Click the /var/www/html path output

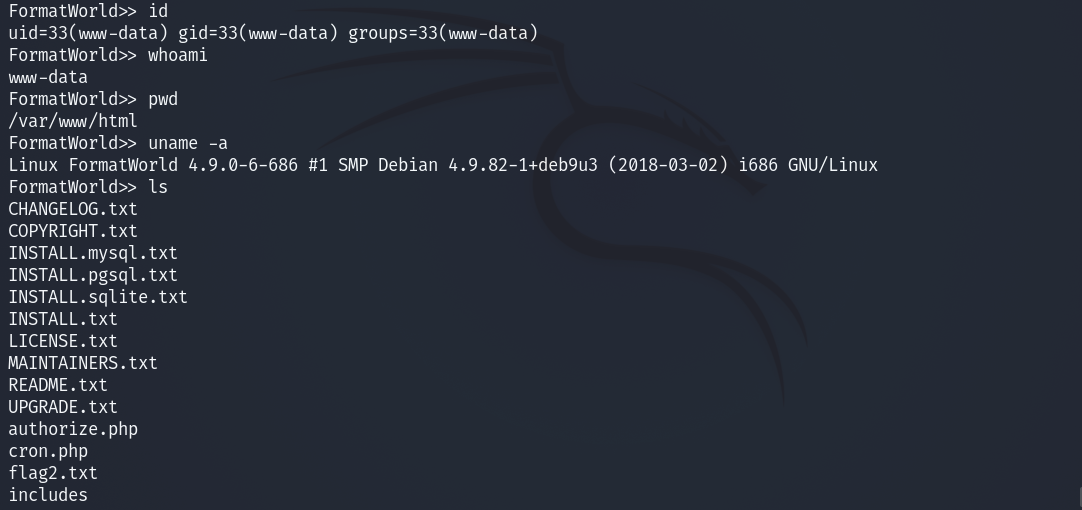73,121
